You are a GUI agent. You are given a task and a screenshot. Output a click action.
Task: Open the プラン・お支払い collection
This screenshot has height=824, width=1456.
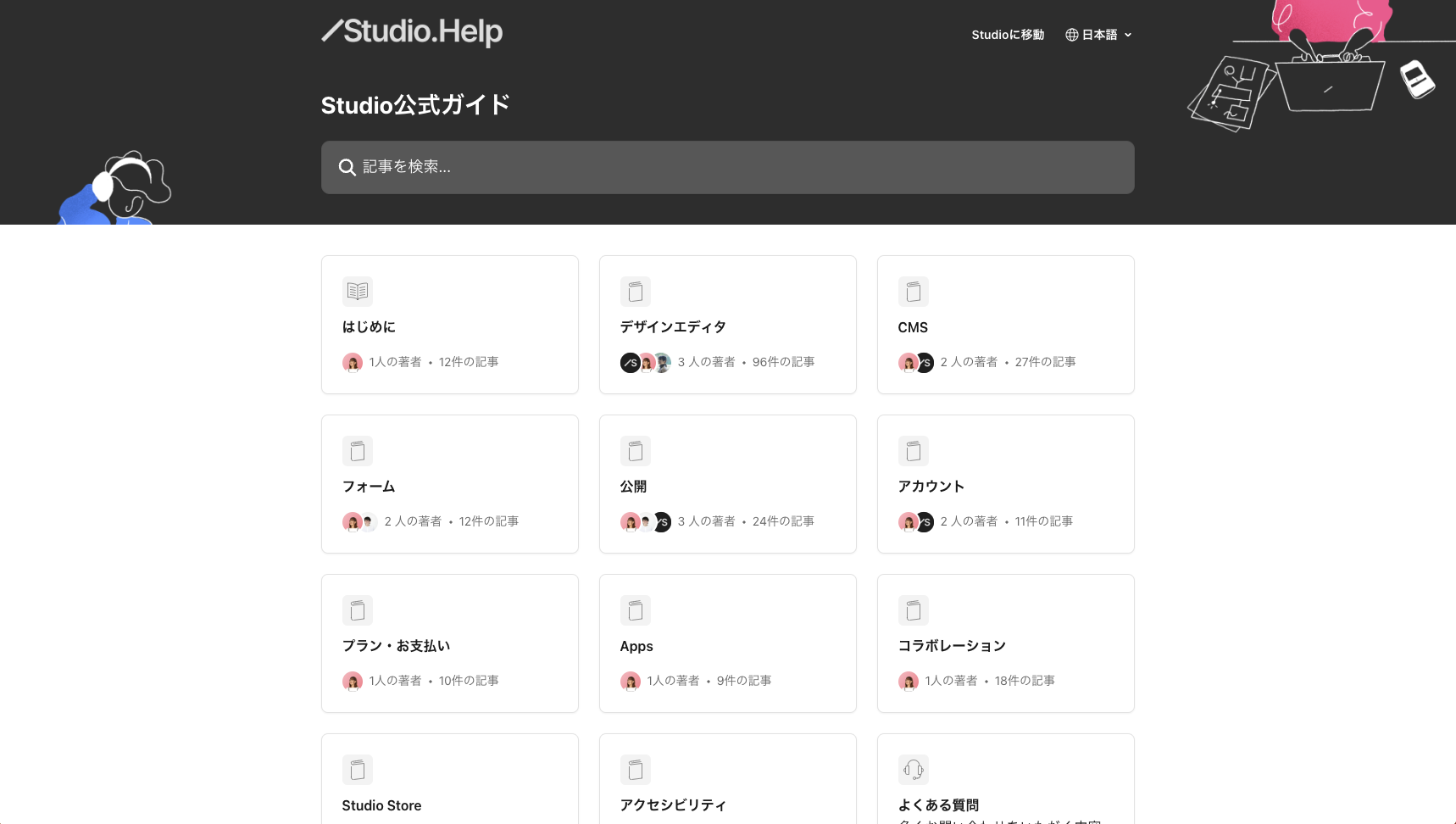(450, 643)
